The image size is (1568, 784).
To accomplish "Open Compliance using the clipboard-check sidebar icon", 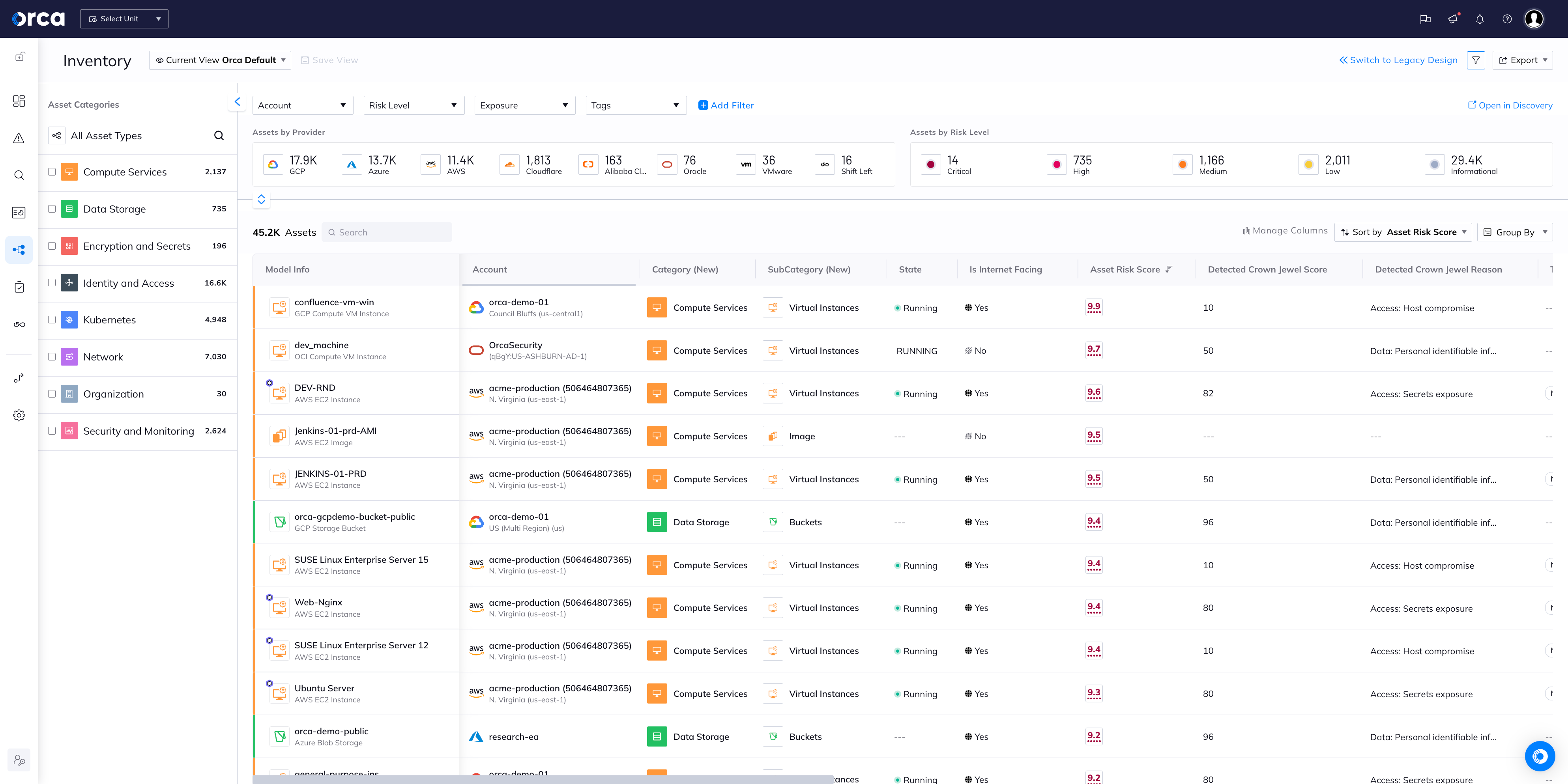I will (19, 286).
